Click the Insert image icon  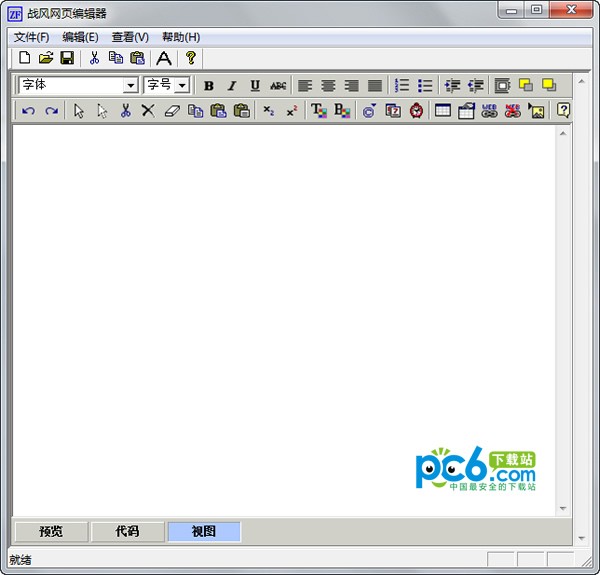536,111
